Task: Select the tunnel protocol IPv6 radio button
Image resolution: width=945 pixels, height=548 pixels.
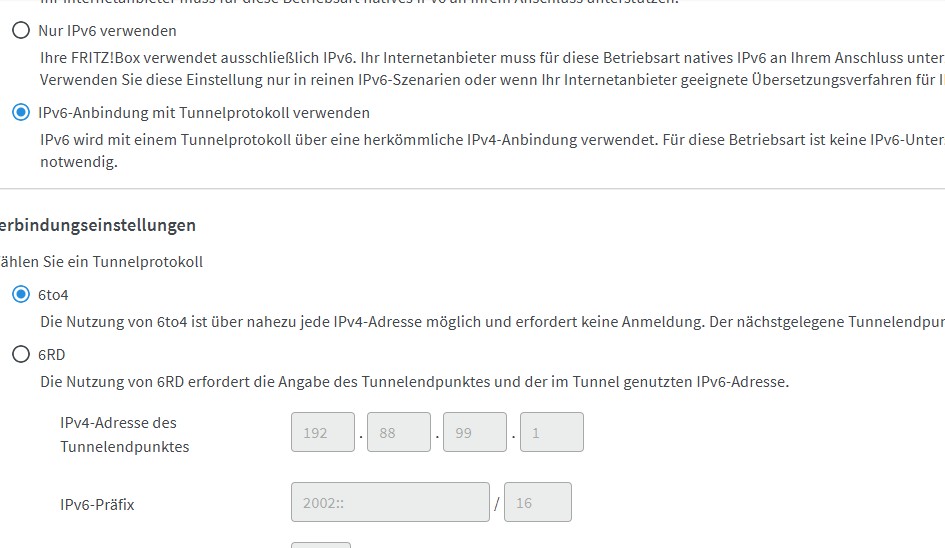Action: (21, 113)
